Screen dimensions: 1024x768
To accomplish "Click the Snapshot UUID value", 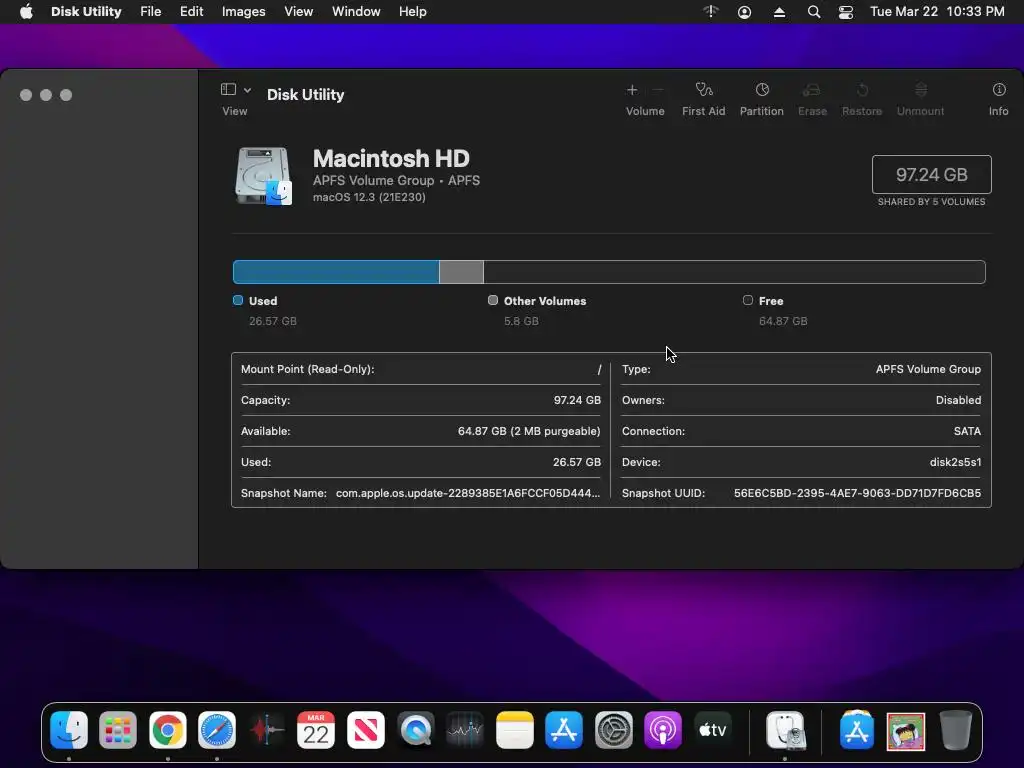I will tap(857, 493).
